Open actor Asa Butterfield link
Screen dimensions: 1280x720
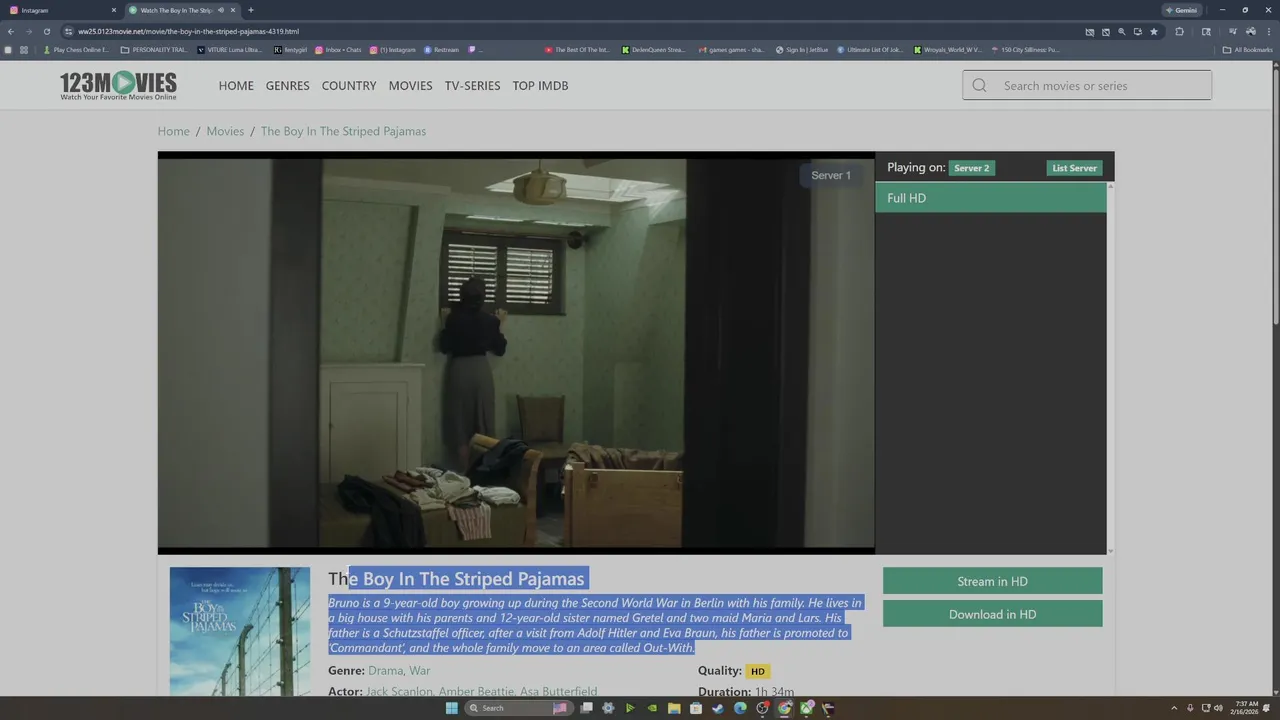559,692
